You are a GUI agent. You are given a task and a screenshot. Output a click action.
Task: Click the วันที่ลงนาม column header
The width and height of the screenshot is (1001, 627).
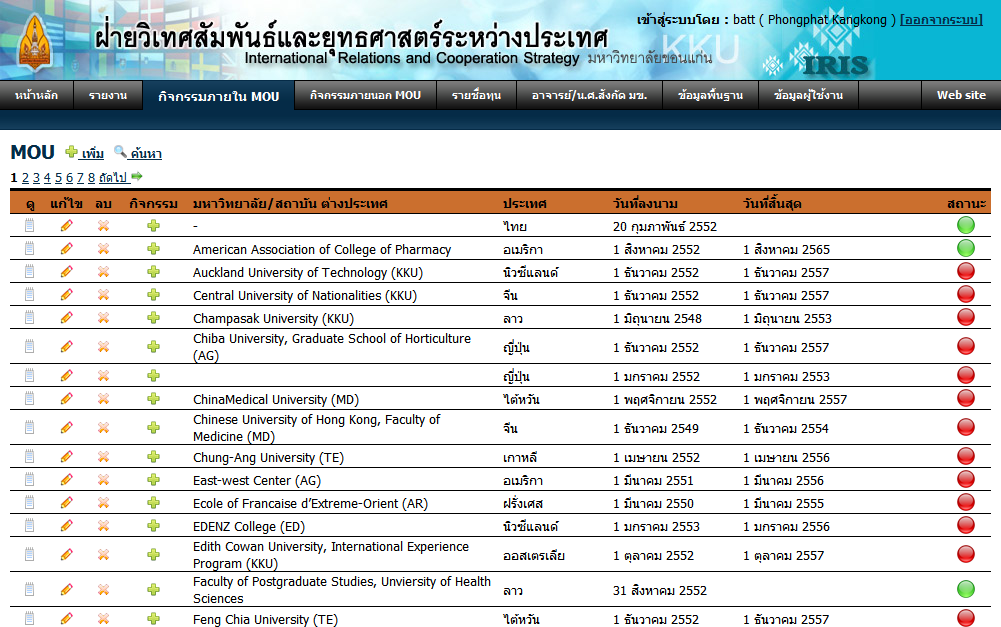[x=645, y=204]
